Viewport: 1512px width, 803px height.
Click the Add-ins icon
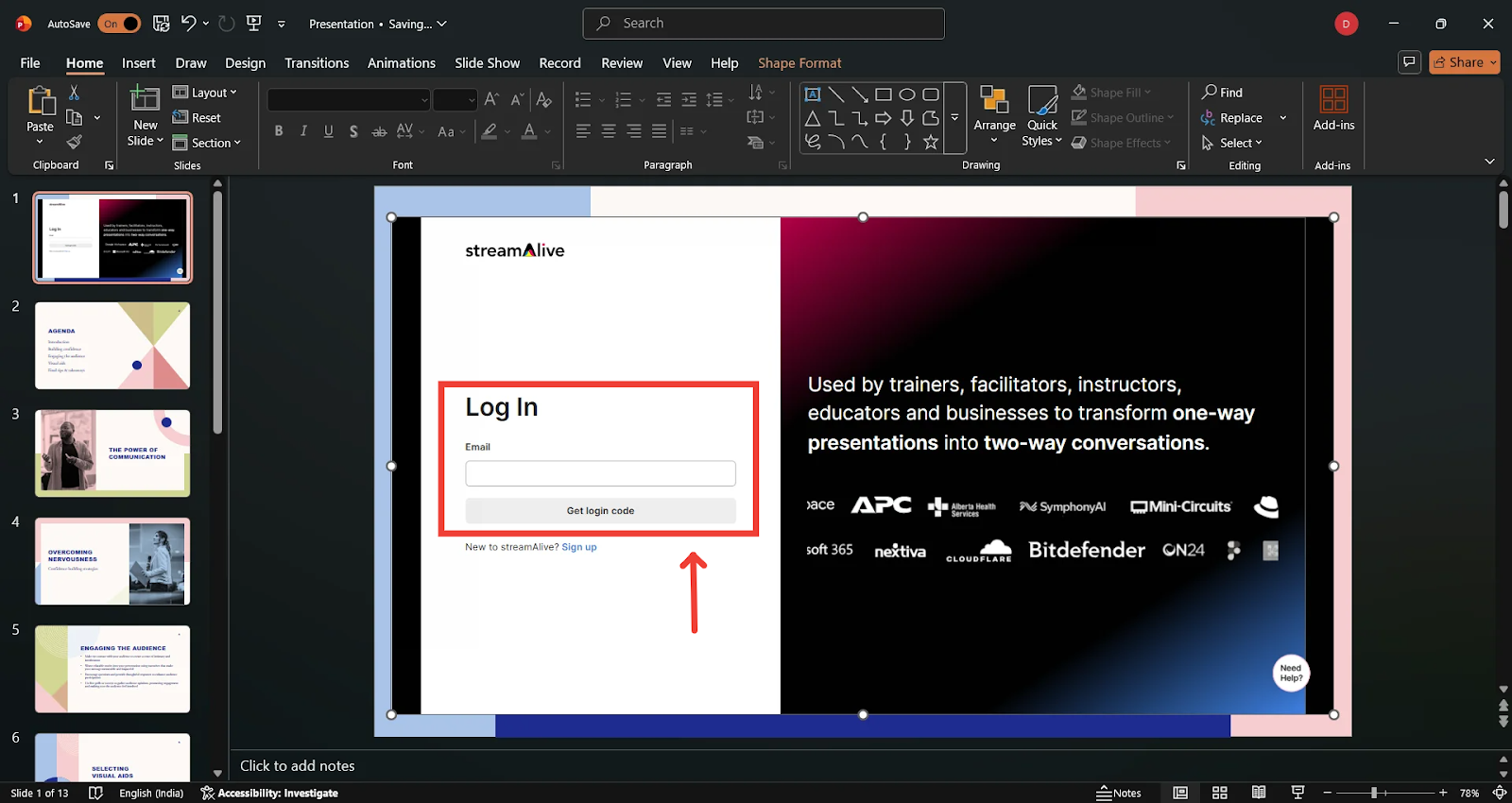click(x=1333, y=109)
